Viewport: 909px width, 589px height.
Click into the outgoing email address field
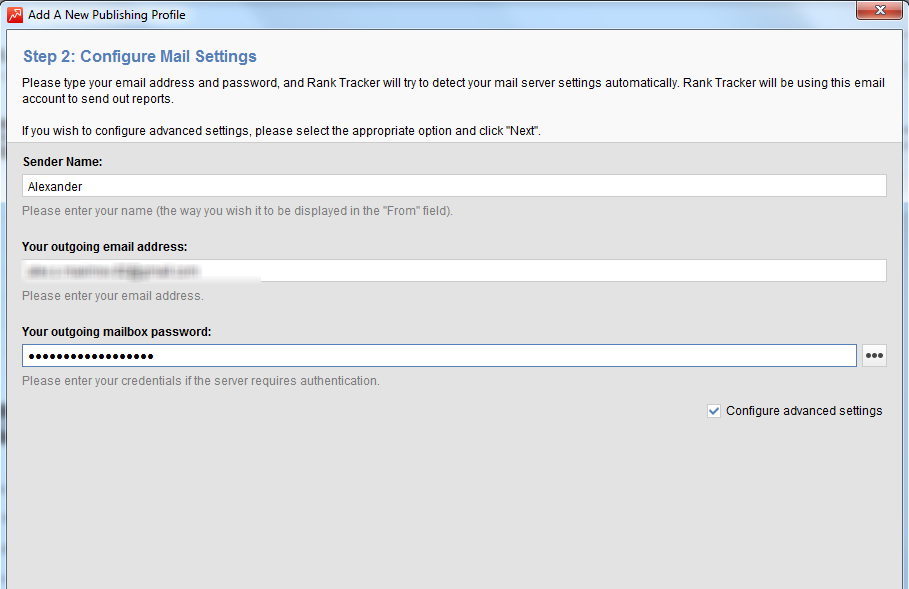tap(454, 271)
